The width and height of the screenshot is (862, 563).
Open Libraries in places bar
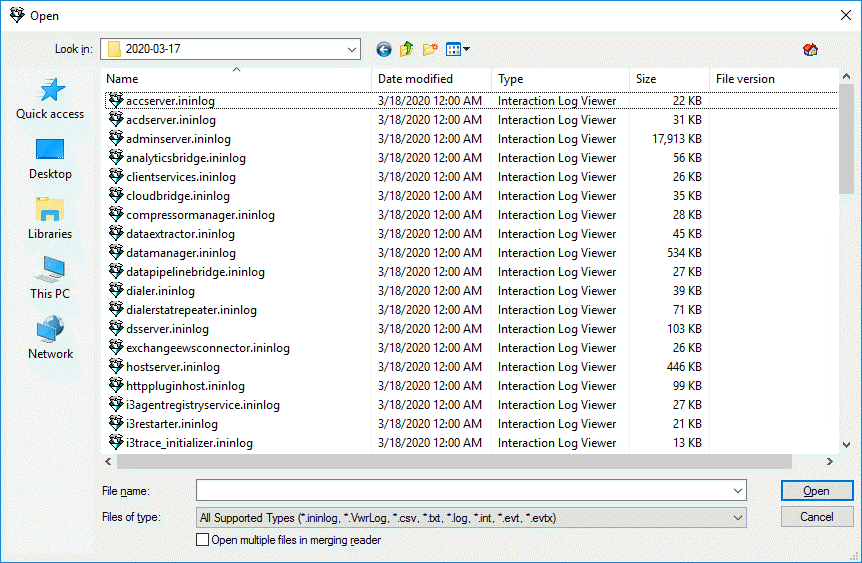coord(50,219)
